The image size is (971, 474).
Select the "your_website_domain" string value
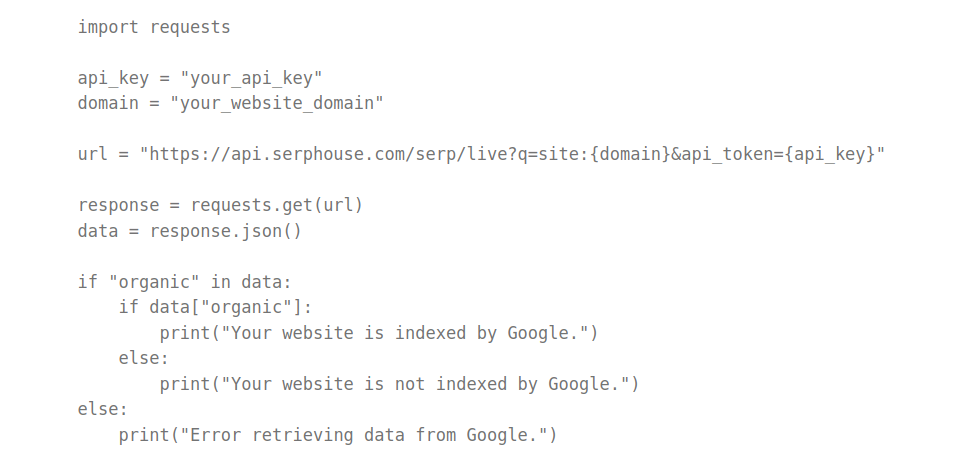point(277,103)
